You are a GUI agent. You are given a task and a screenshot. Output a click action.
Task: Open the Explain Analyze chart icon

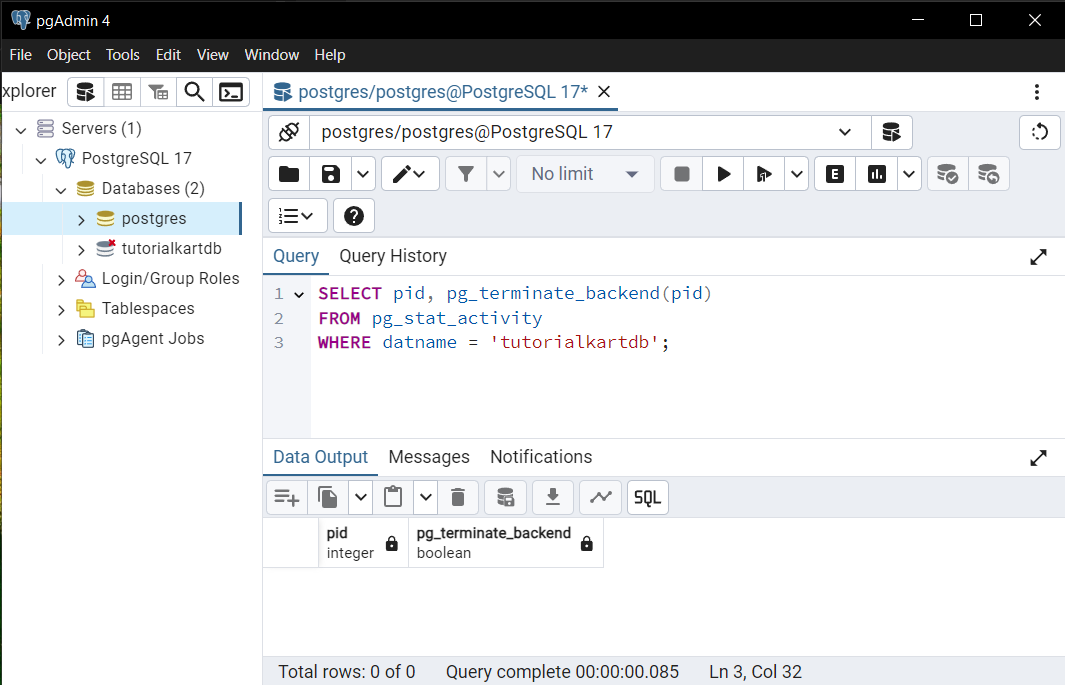tap(877, 174)
